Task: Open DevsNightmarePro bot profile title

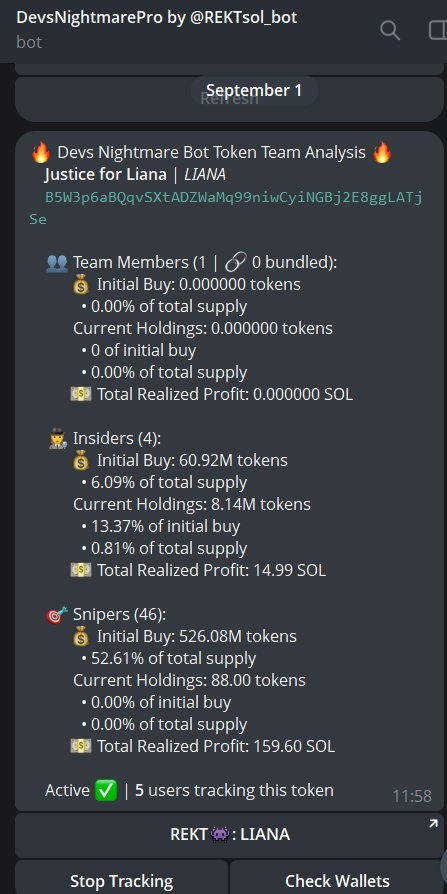Action: 157,17
